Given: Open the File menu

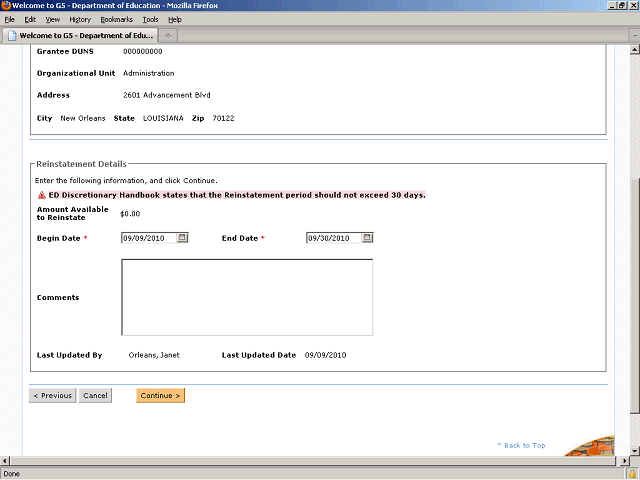Looking at the screenshot, I should click(9, 20).
